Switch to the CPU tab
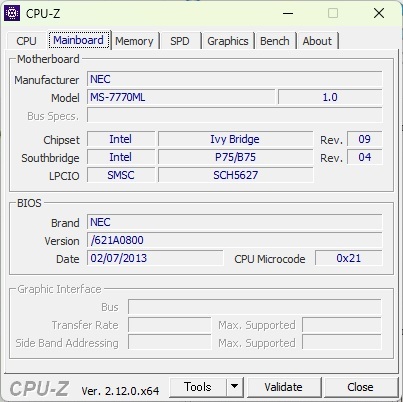Viewport: 403px width, 402px height. click(26, 41)
